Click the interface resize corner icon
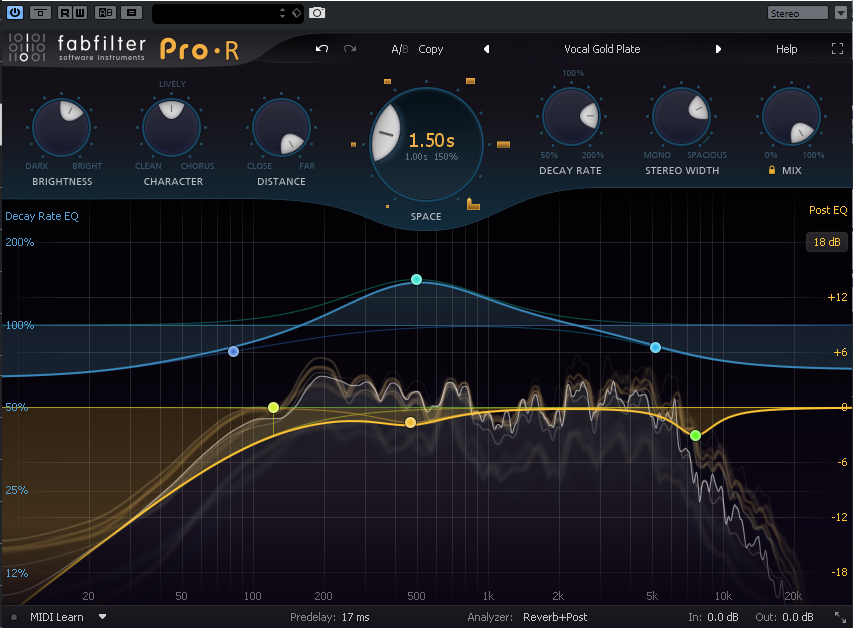853x628 pixels. (x=840, y=617)
